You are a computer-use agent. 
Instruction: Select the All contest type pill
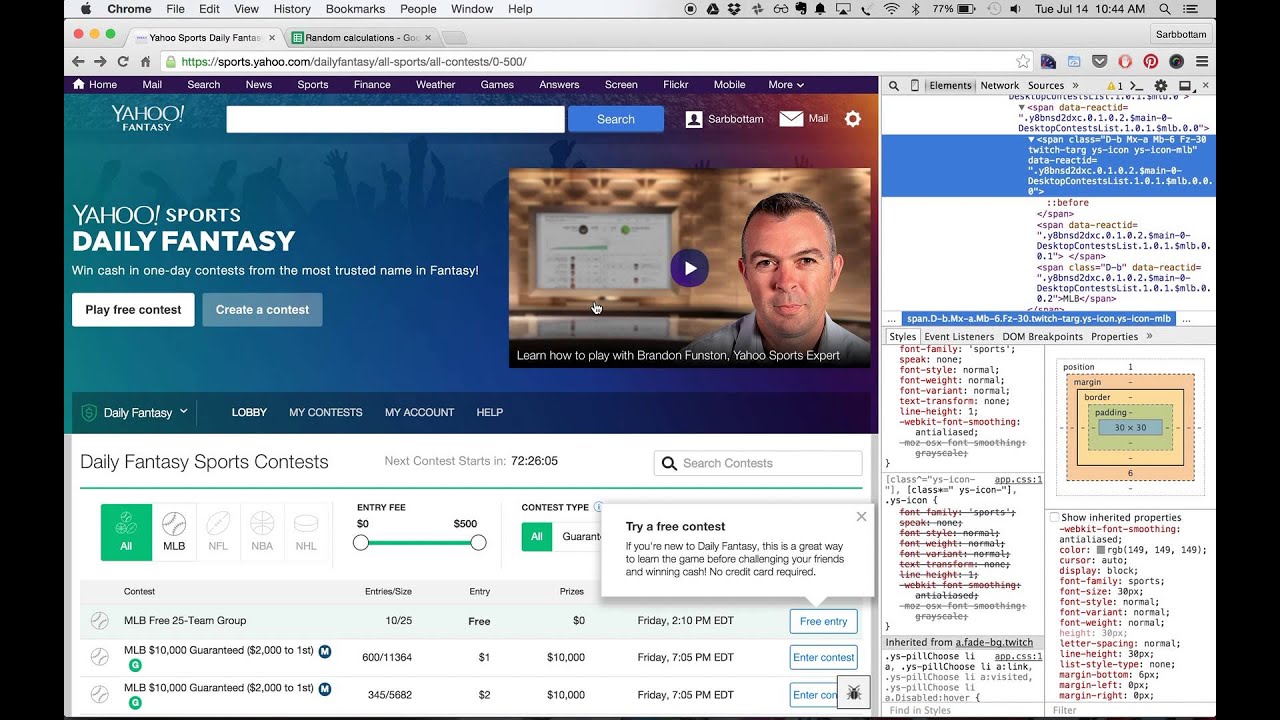click(536, 537)
